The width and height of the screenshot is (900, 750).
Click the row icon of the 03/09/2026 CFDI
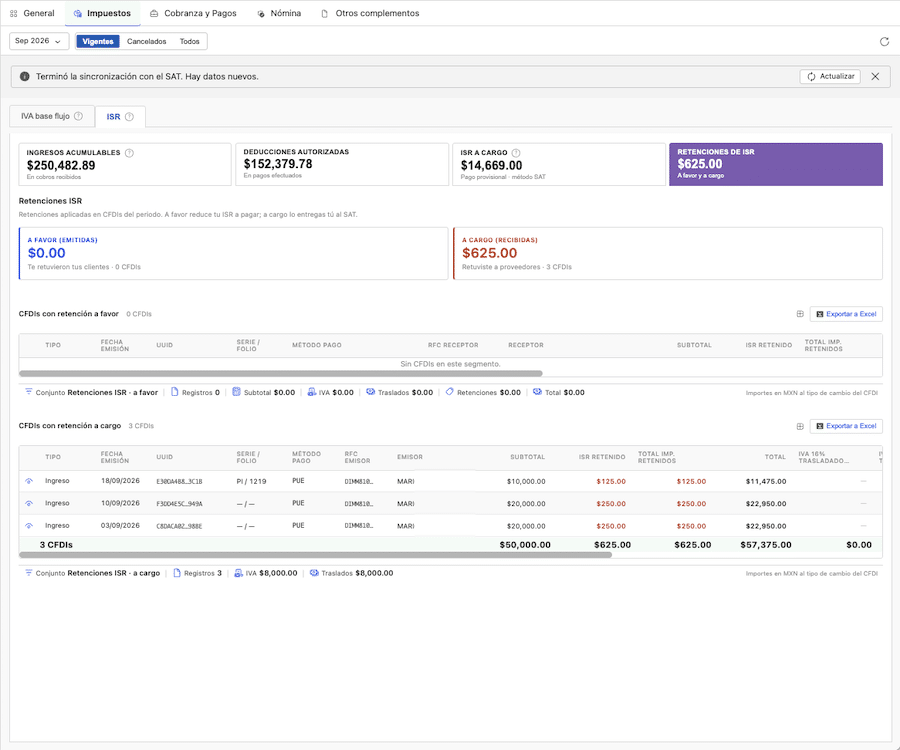coord(29,526)
